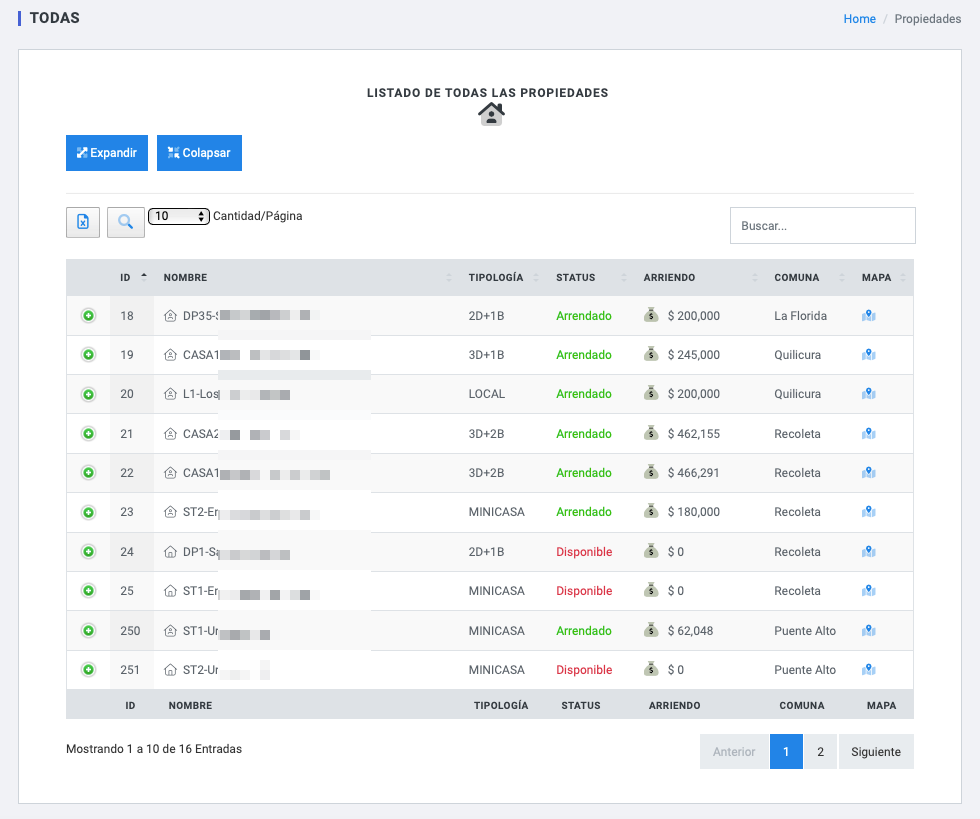Expand row details for ID 251
980x819 pixels.
[89, 670]
